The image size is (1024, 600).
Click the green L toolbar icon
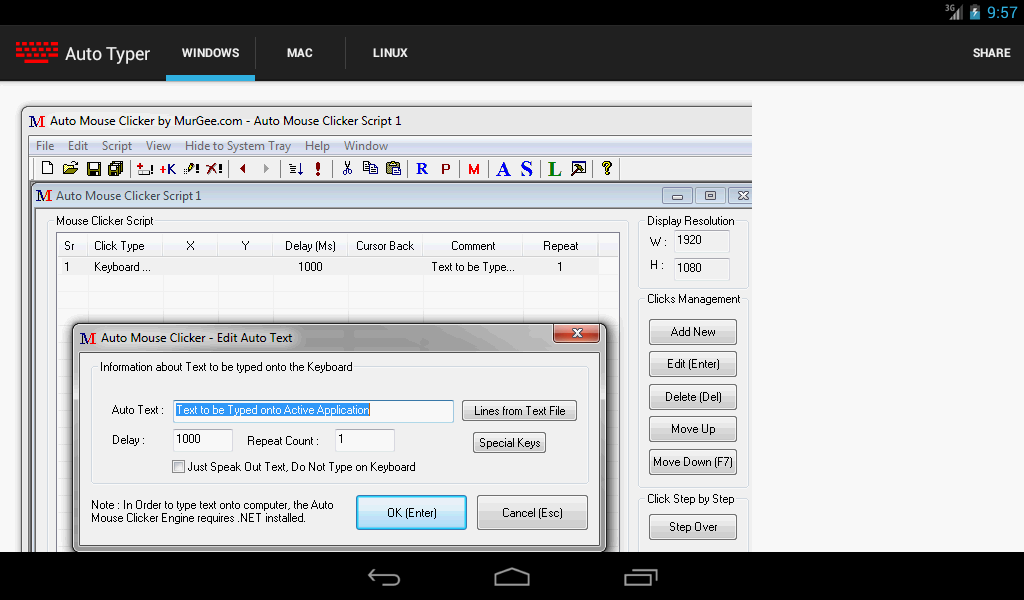point(554,169)
